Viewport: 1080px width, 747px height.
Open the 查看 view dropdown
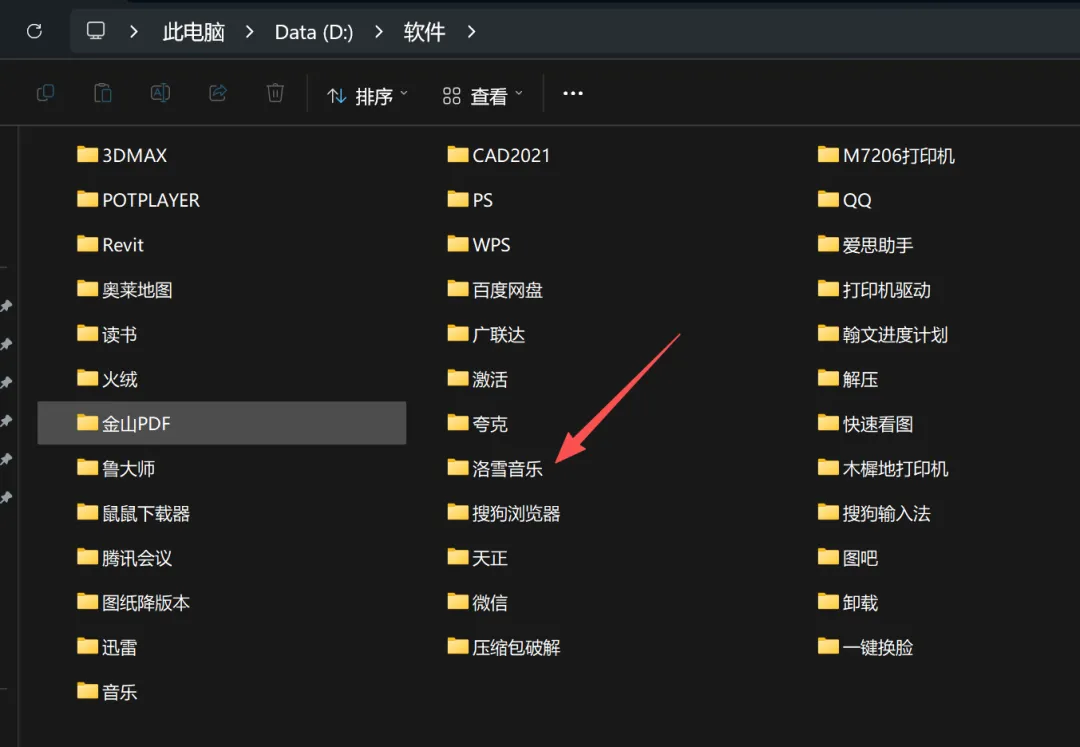pos(482,96)
